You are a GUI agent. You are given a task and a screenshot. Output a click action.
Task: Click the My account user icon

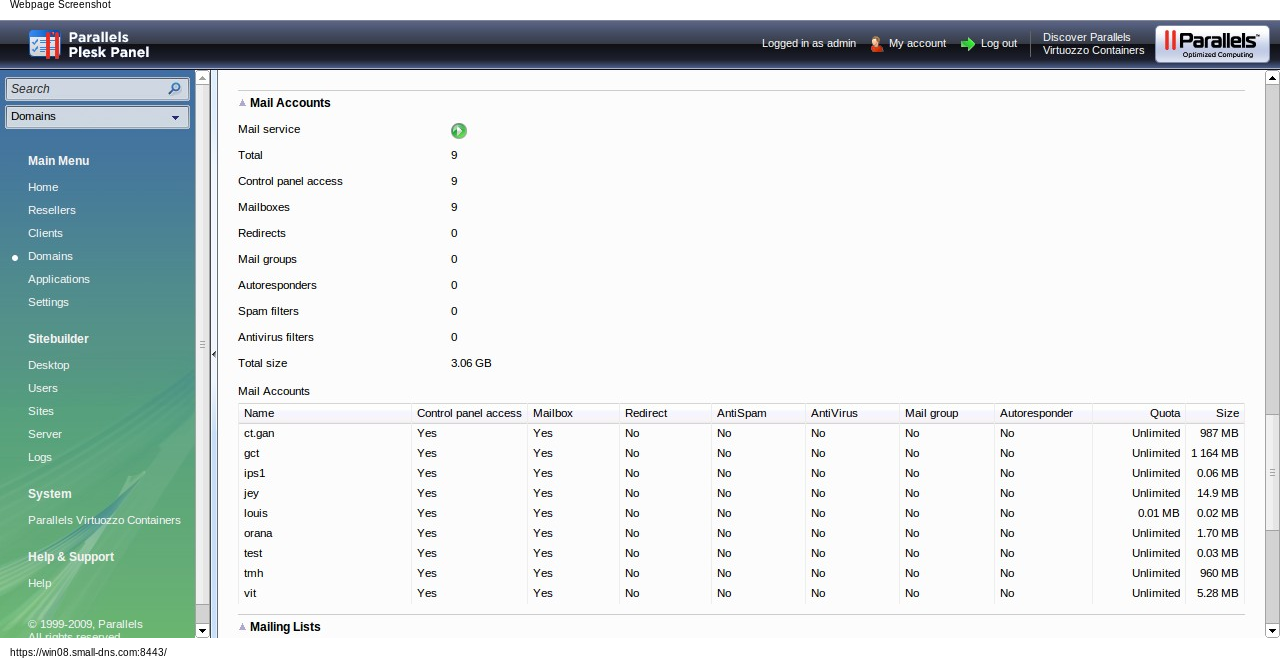click(877, 44)
